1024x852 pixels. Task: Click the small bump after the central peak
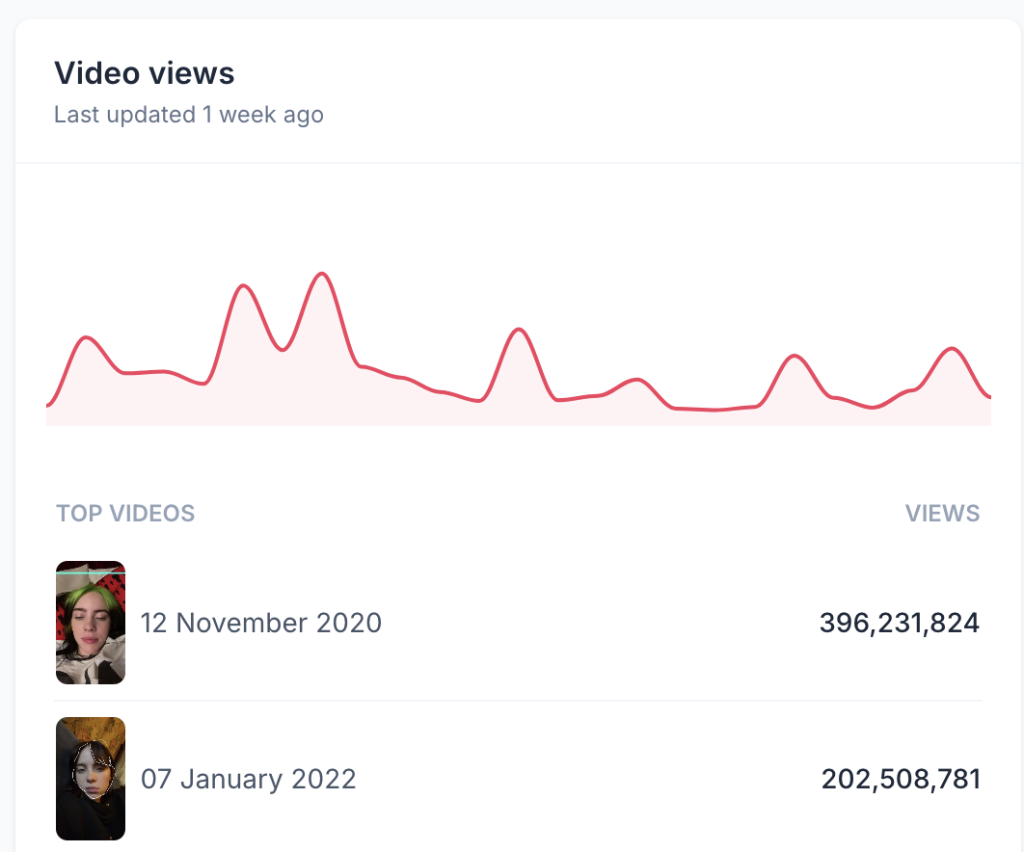pos(635,380)
